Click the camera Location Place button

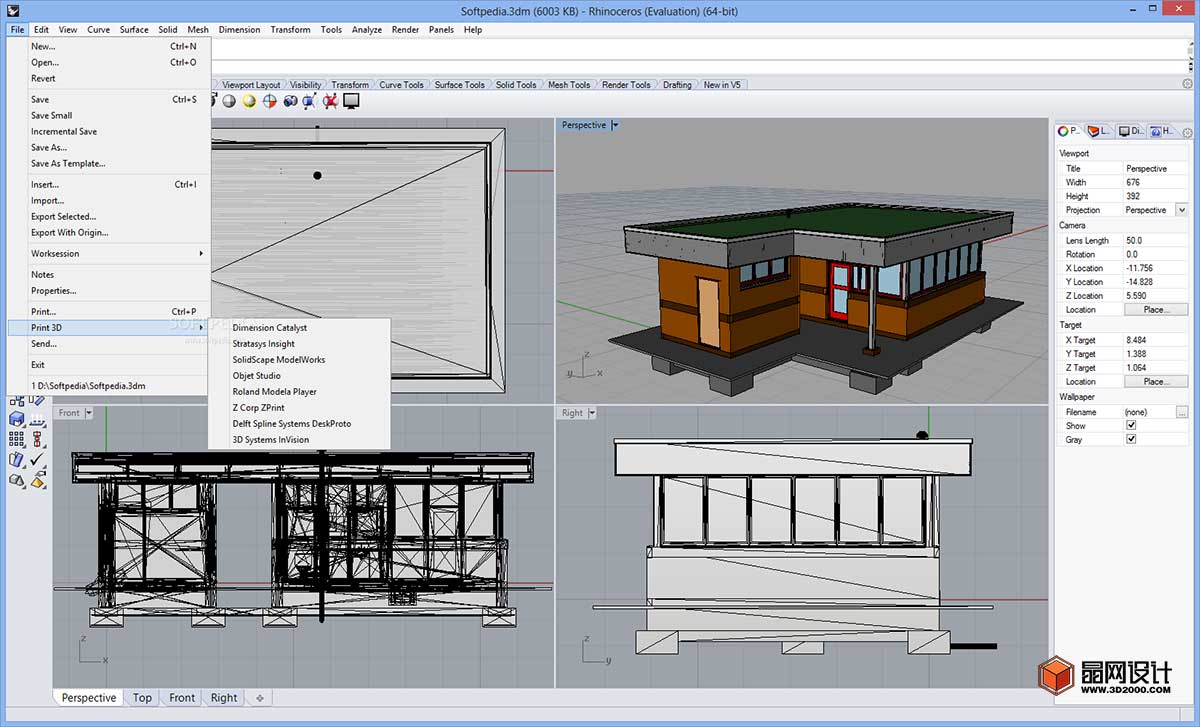[x=1156, y=309]
